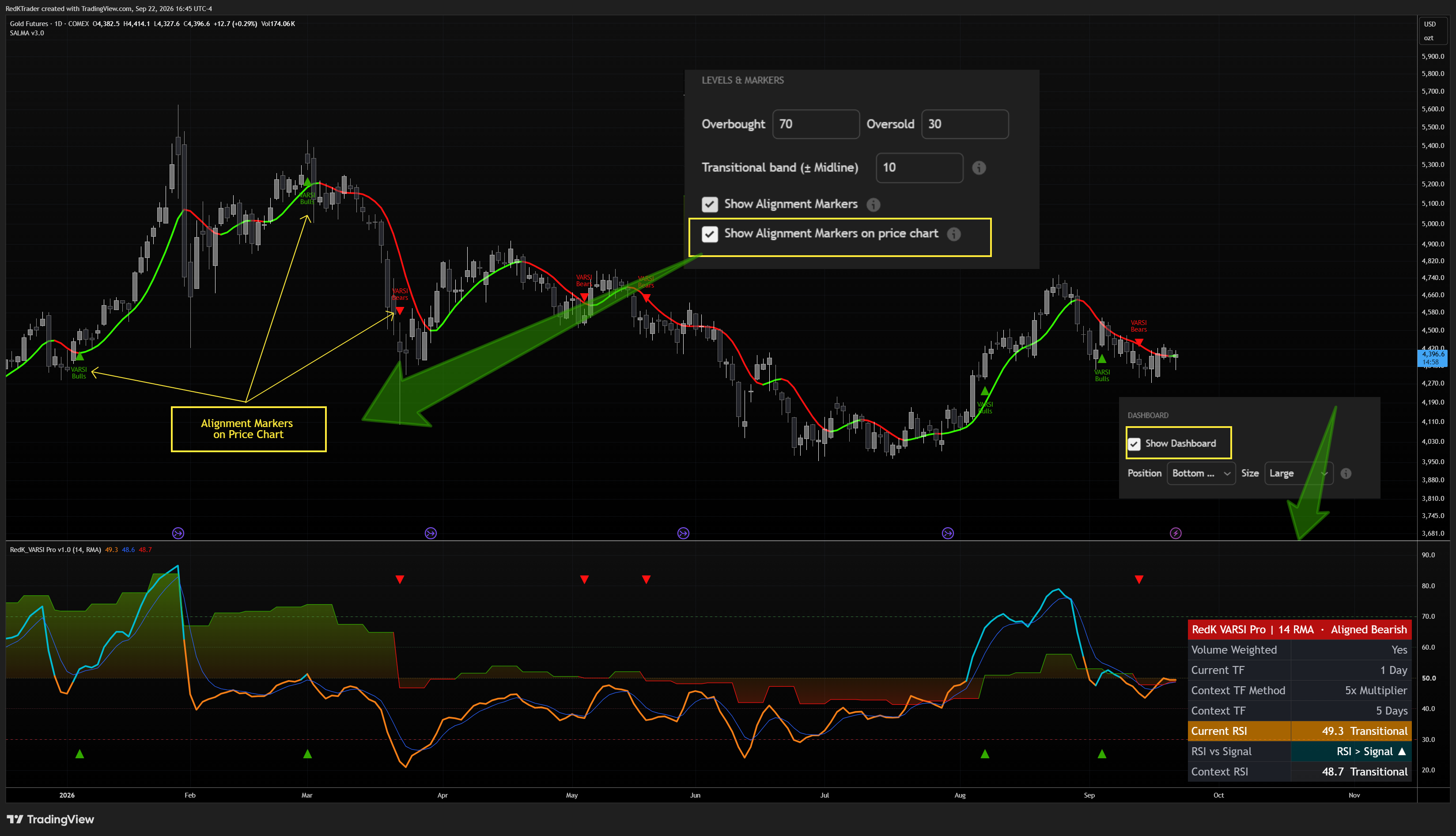
Task: Click the VARSI value 49.3 in indicator legend
Action: point(111,550)
